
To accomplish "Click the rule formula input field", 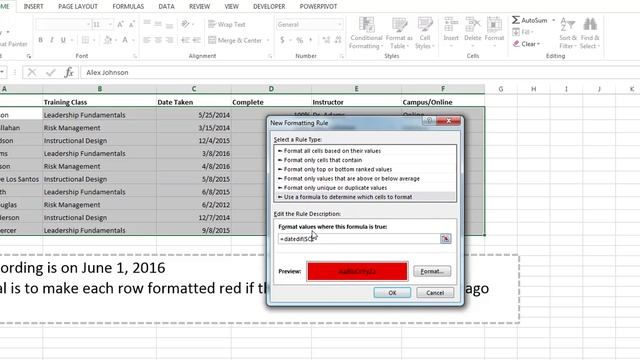I will coord(359,239).
